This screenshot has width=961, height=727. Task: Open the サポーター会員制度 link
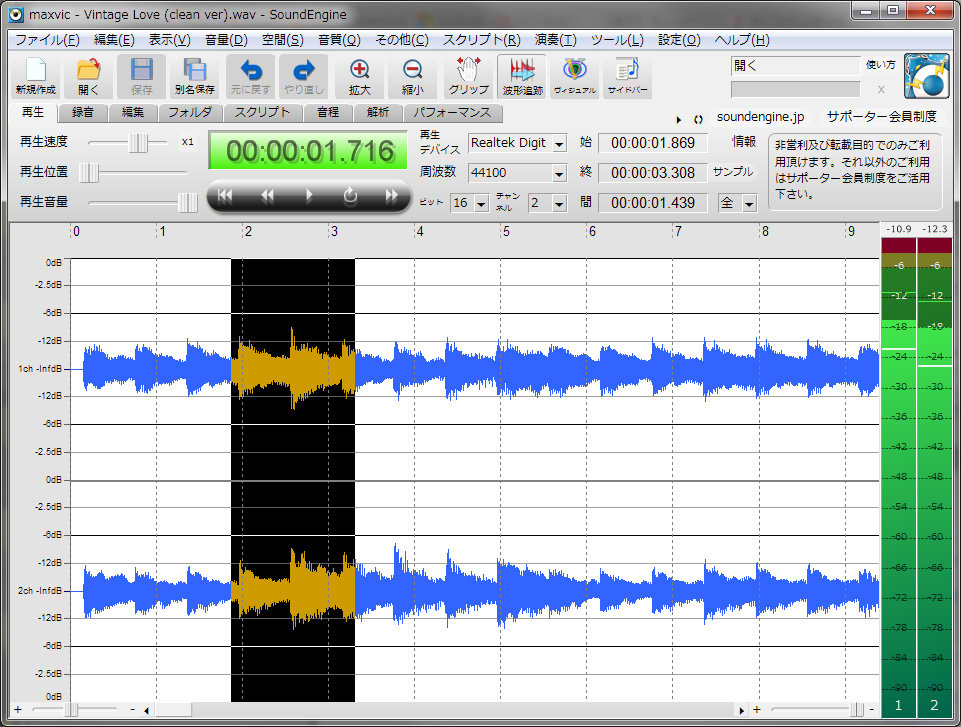[x=881, y=116]
